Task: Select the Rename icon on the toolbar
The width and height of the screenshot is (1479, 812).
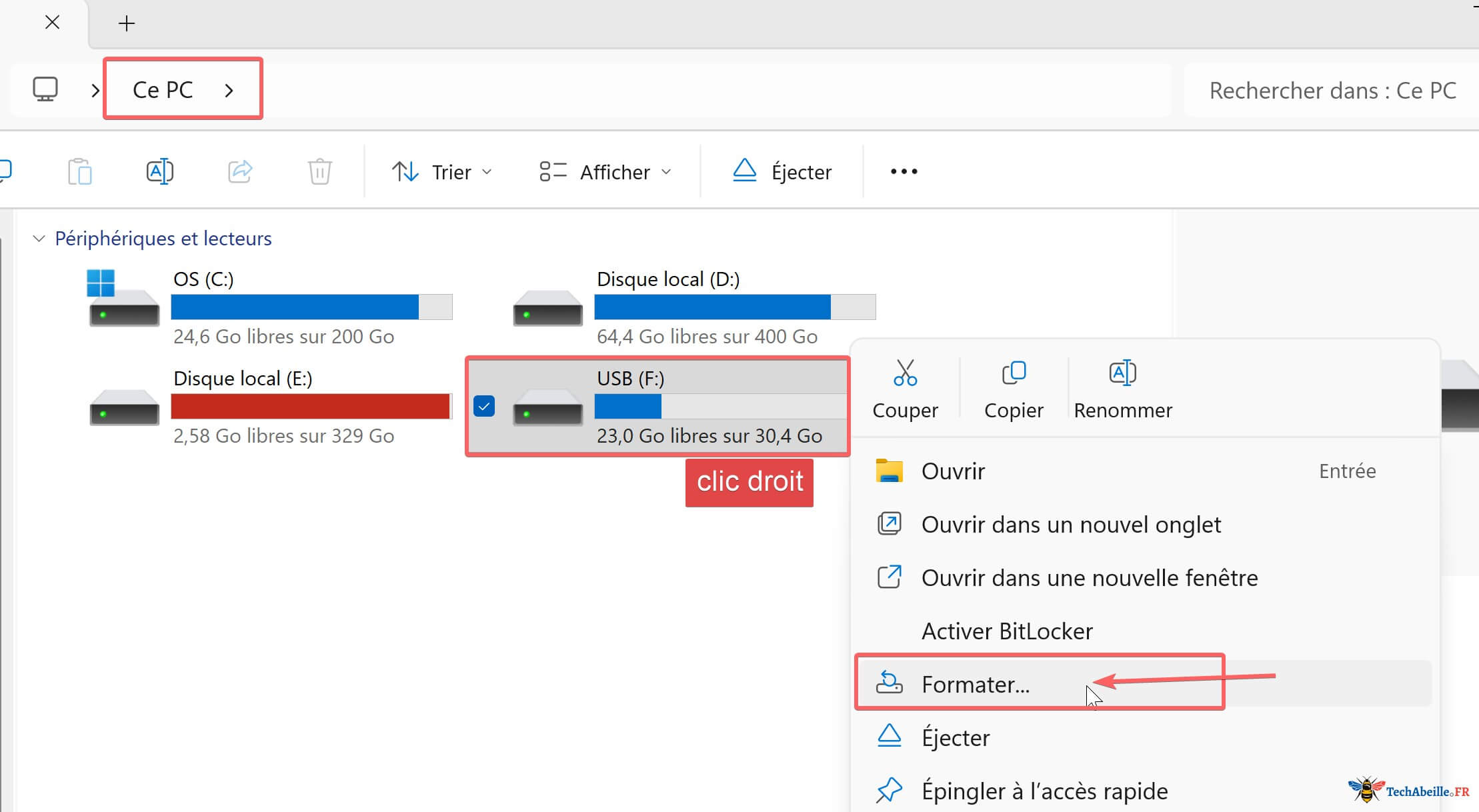Action: [x=159, y=171]
